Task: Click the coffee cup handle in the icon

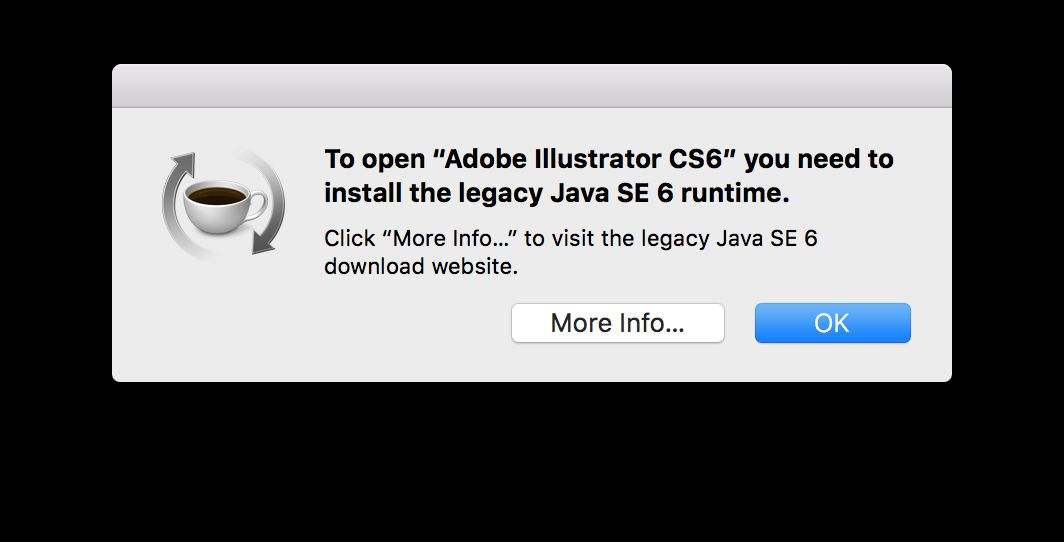Action: pyautogui.click(x=257, y=205)
